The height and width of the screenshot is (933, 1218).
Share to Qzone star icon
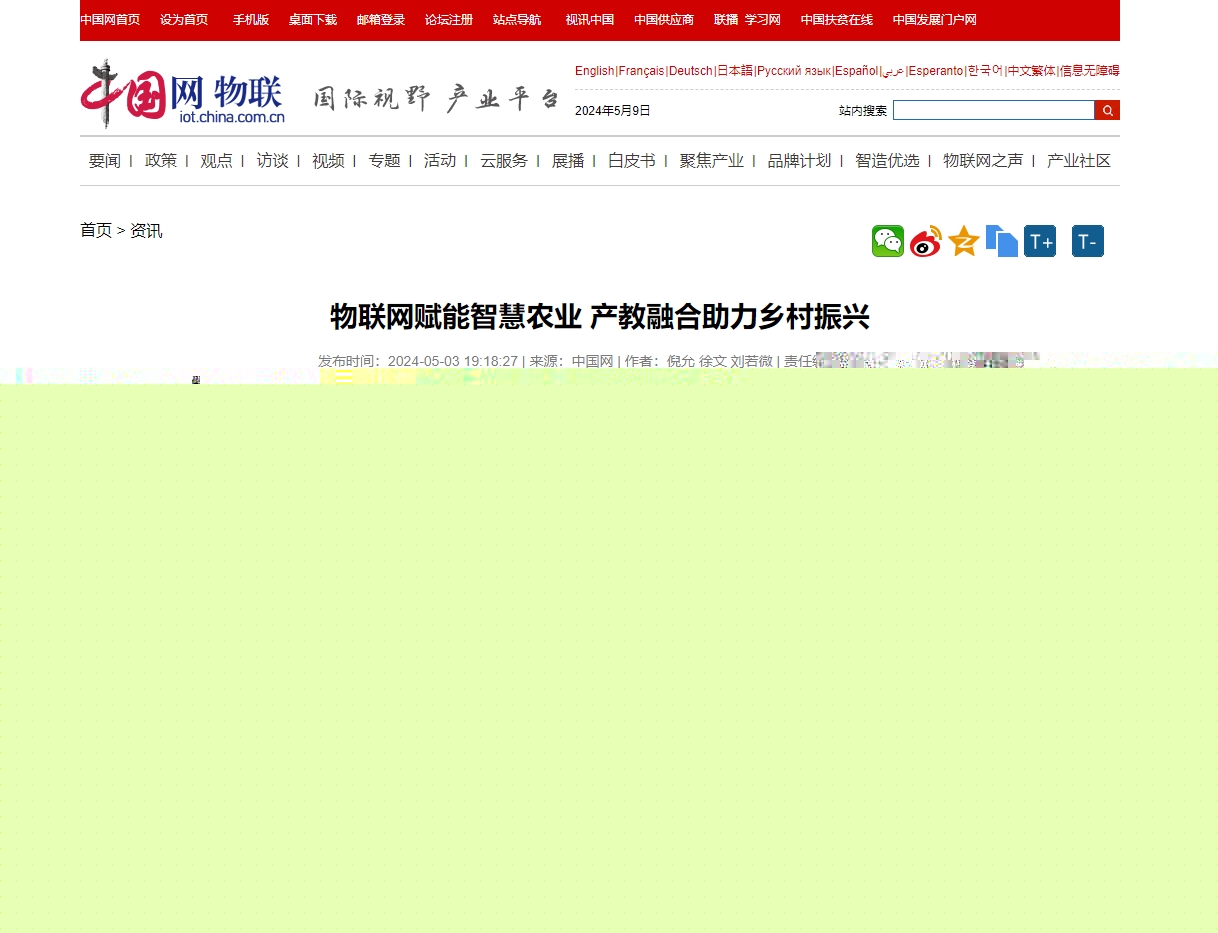tap(964, 241)
